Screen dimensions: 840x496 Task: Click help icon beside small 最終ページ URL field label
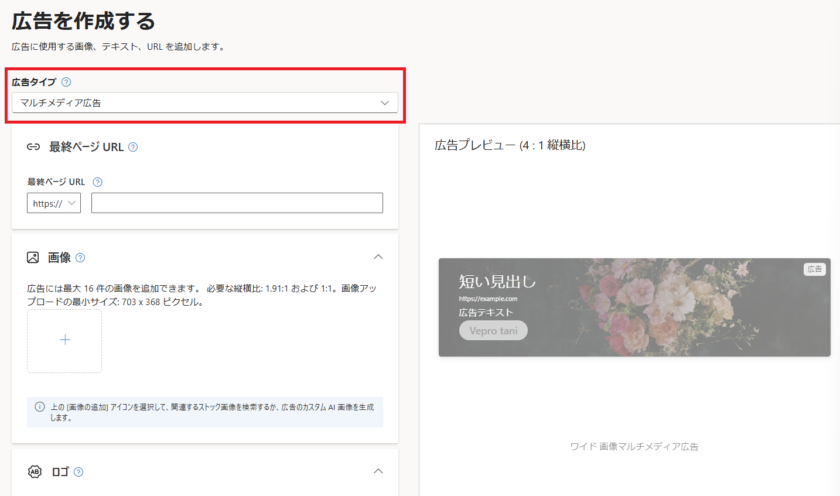pos(97,182)
